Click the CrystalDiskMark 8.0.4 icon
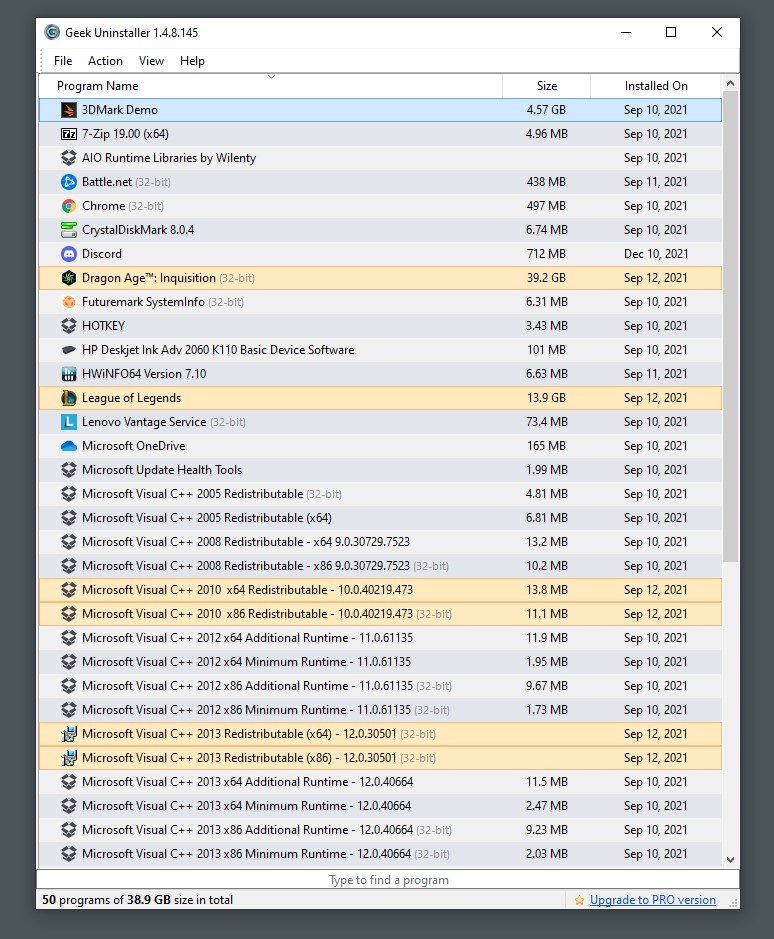Viewport: 774px width, 939px height. [69, 230]
